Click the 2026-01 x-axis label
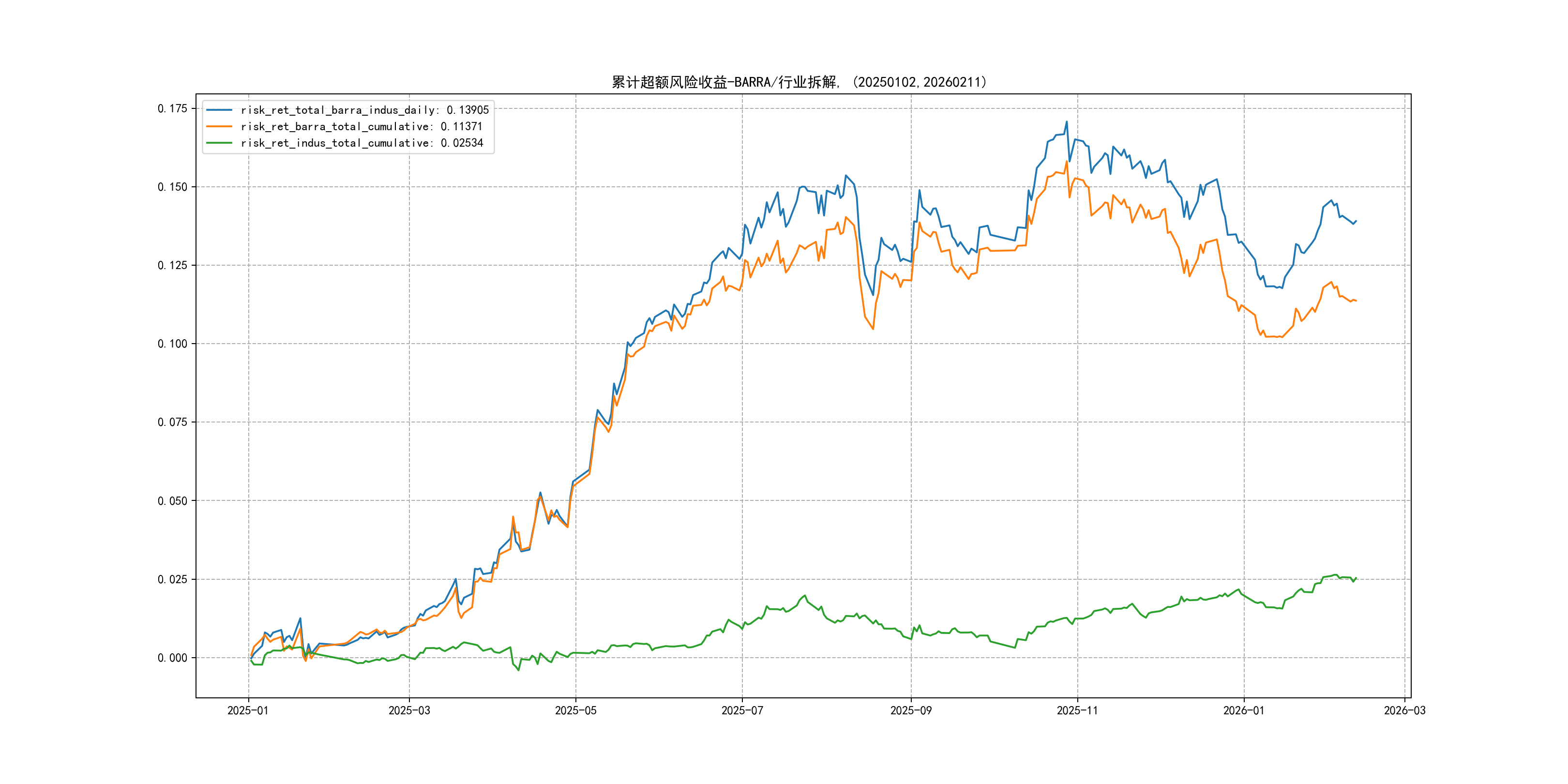1568x784 pixels. pyautogui.click(x=1244, y=710)
